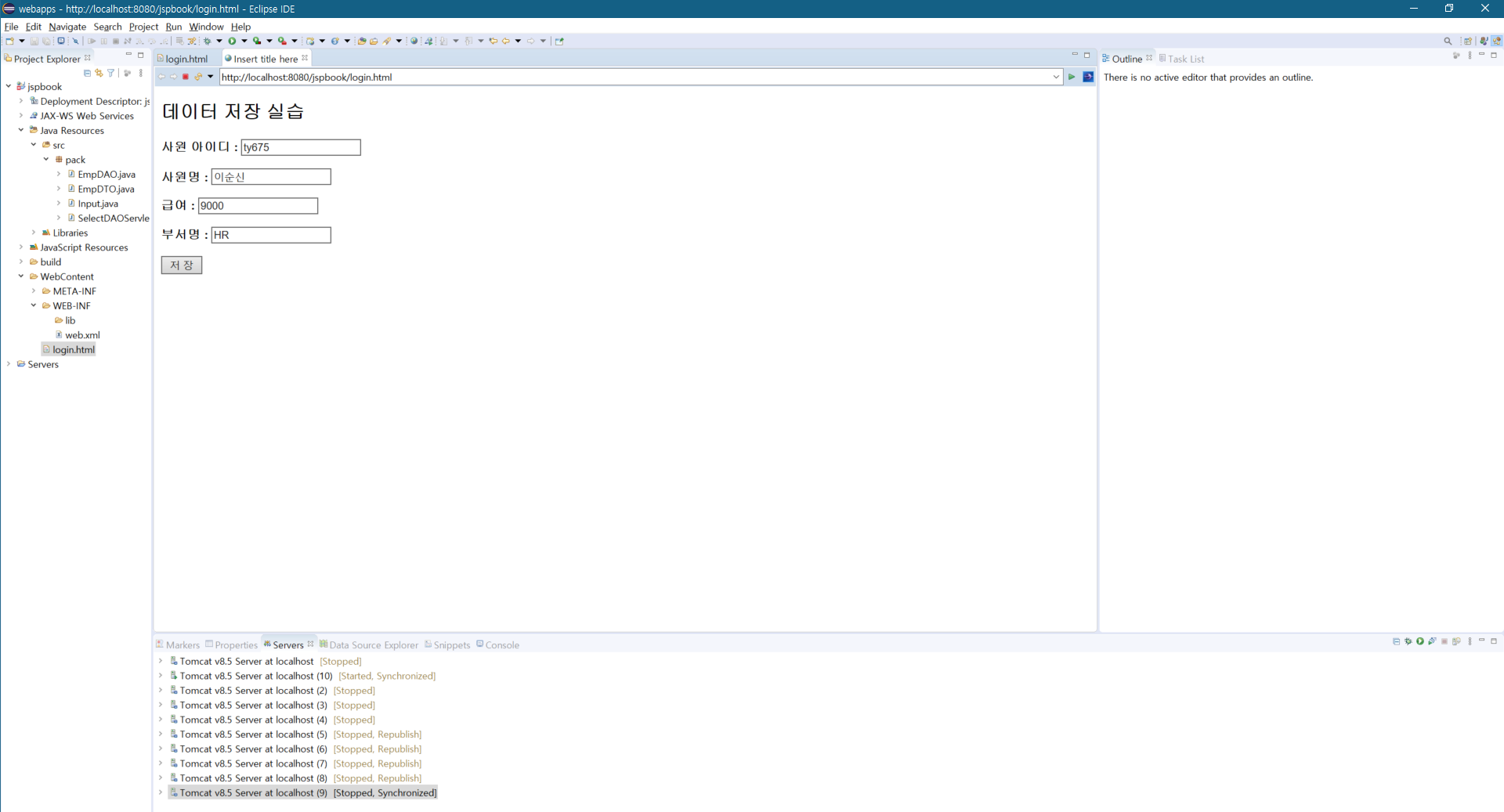Click the 급여 field containing 9000

coord(258,206)
